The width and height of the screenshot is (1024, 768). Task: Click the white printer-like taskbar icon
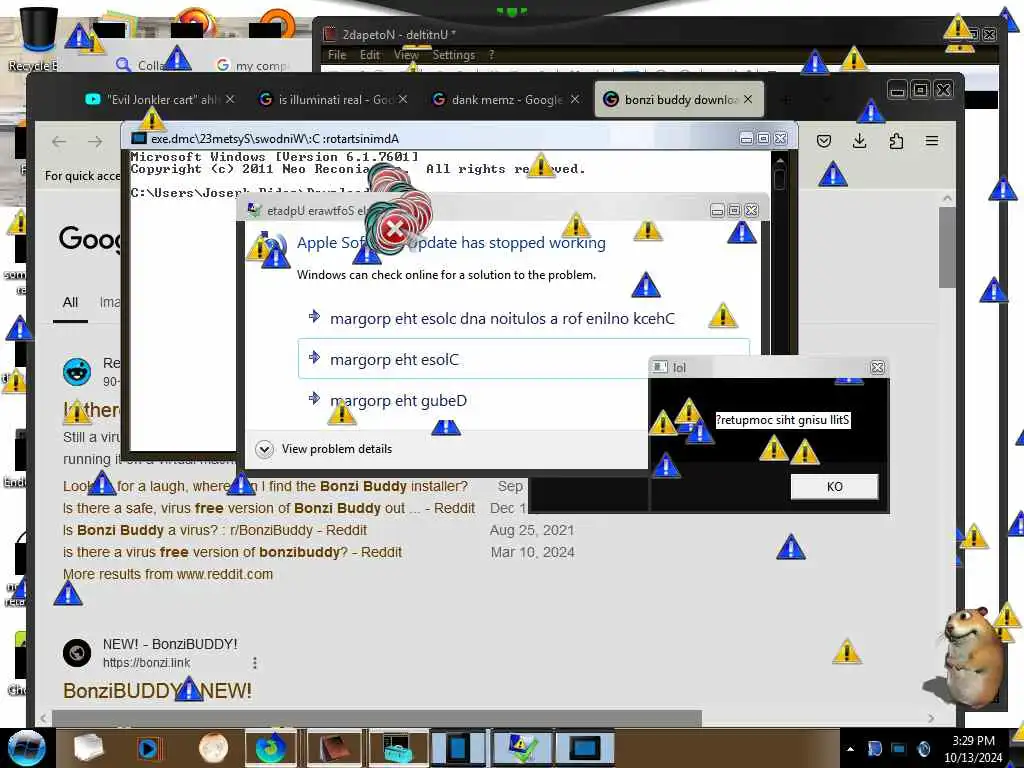tap(88, 748)
